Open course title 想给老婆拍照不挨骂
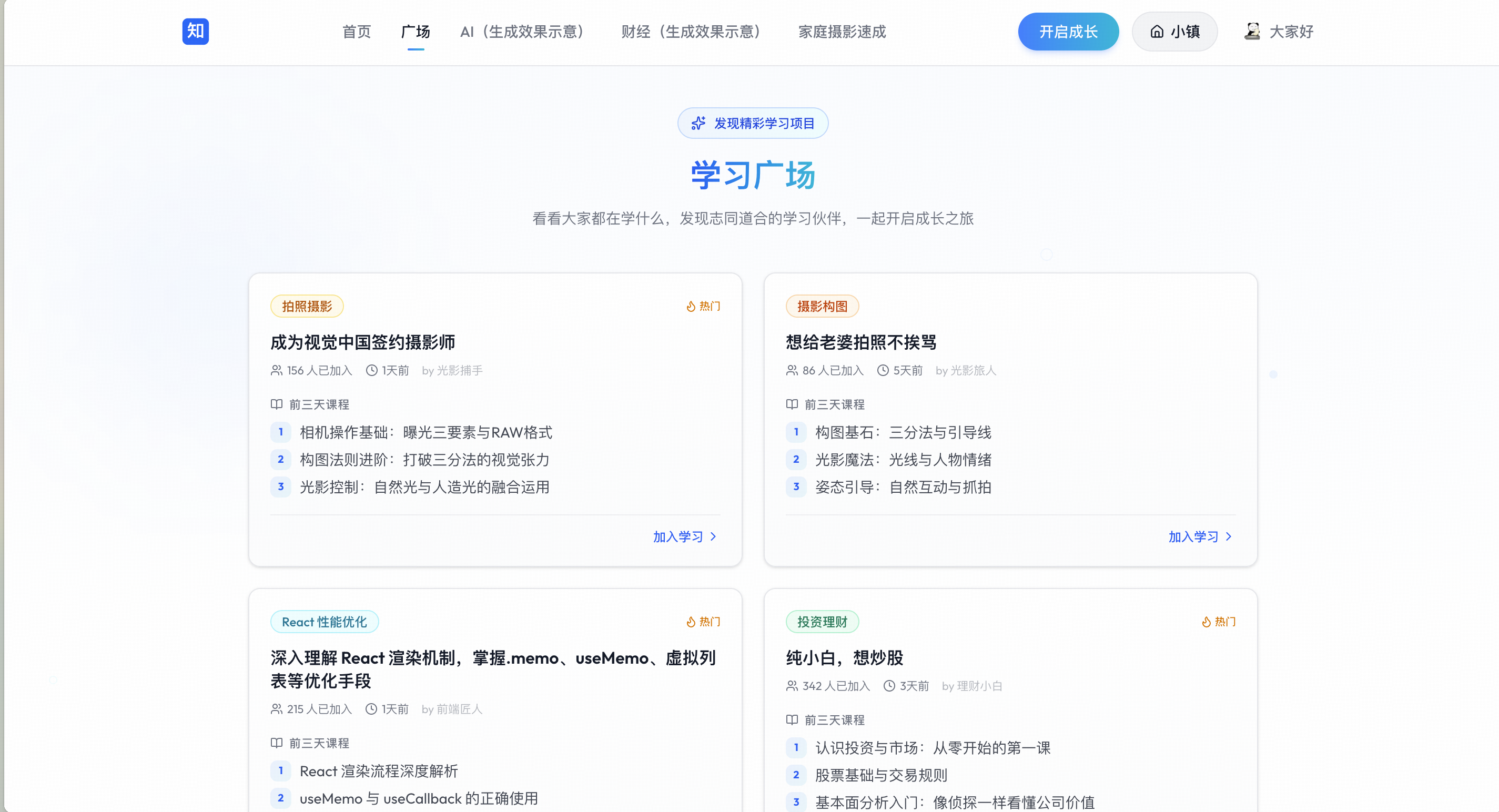Image resolution: width=1499 pixels, height=812 pixels. (861, 342)
